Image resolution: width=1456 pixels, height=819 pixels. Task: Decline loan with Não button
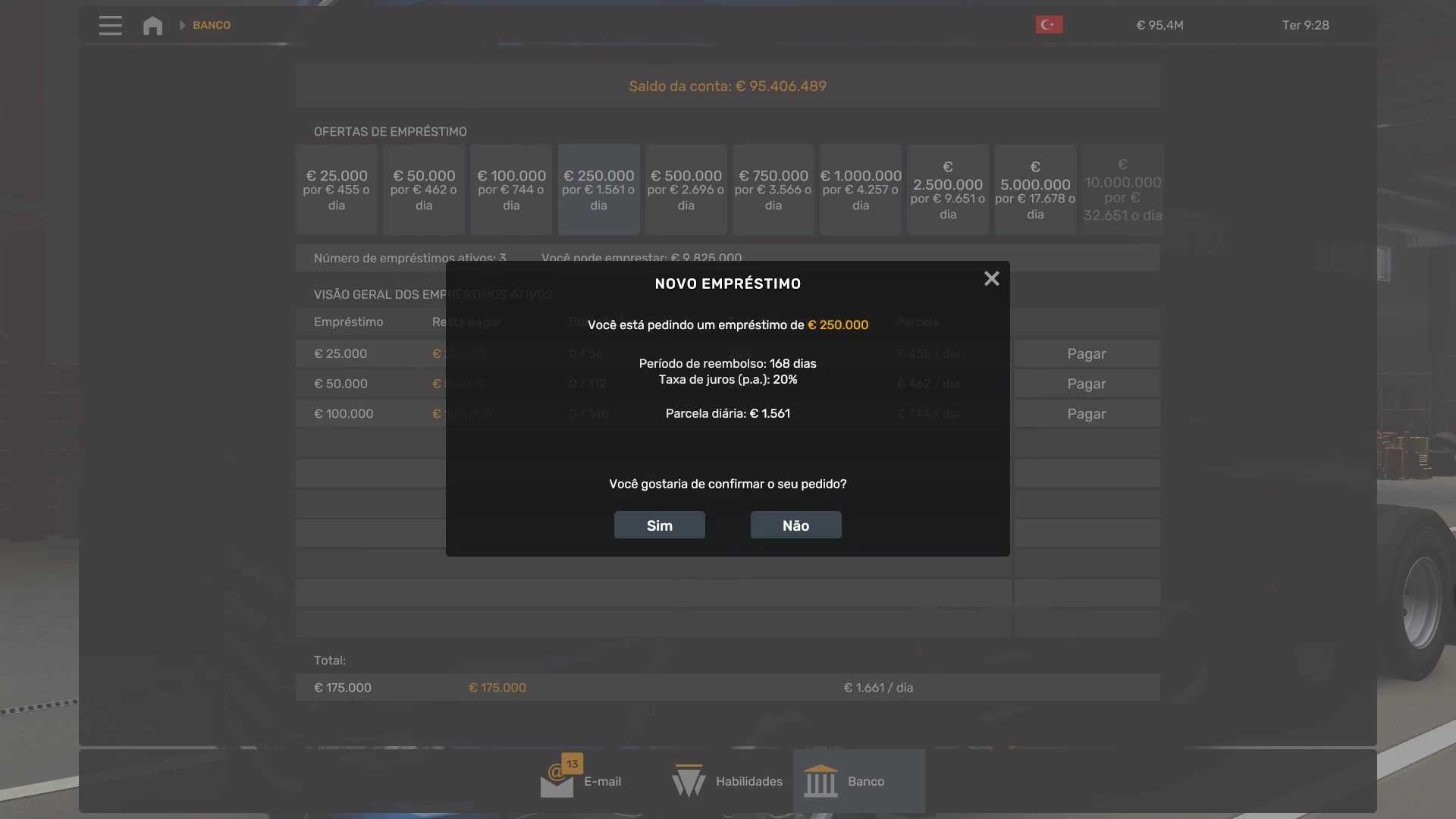[x=795, y=526]
